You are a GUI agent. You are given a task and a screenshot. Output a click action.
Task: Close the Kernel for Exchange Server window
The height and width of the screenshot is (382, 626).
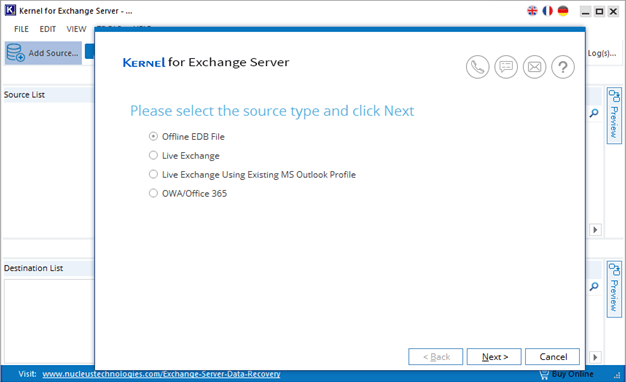pyautogui.click(x=613, y=11)
